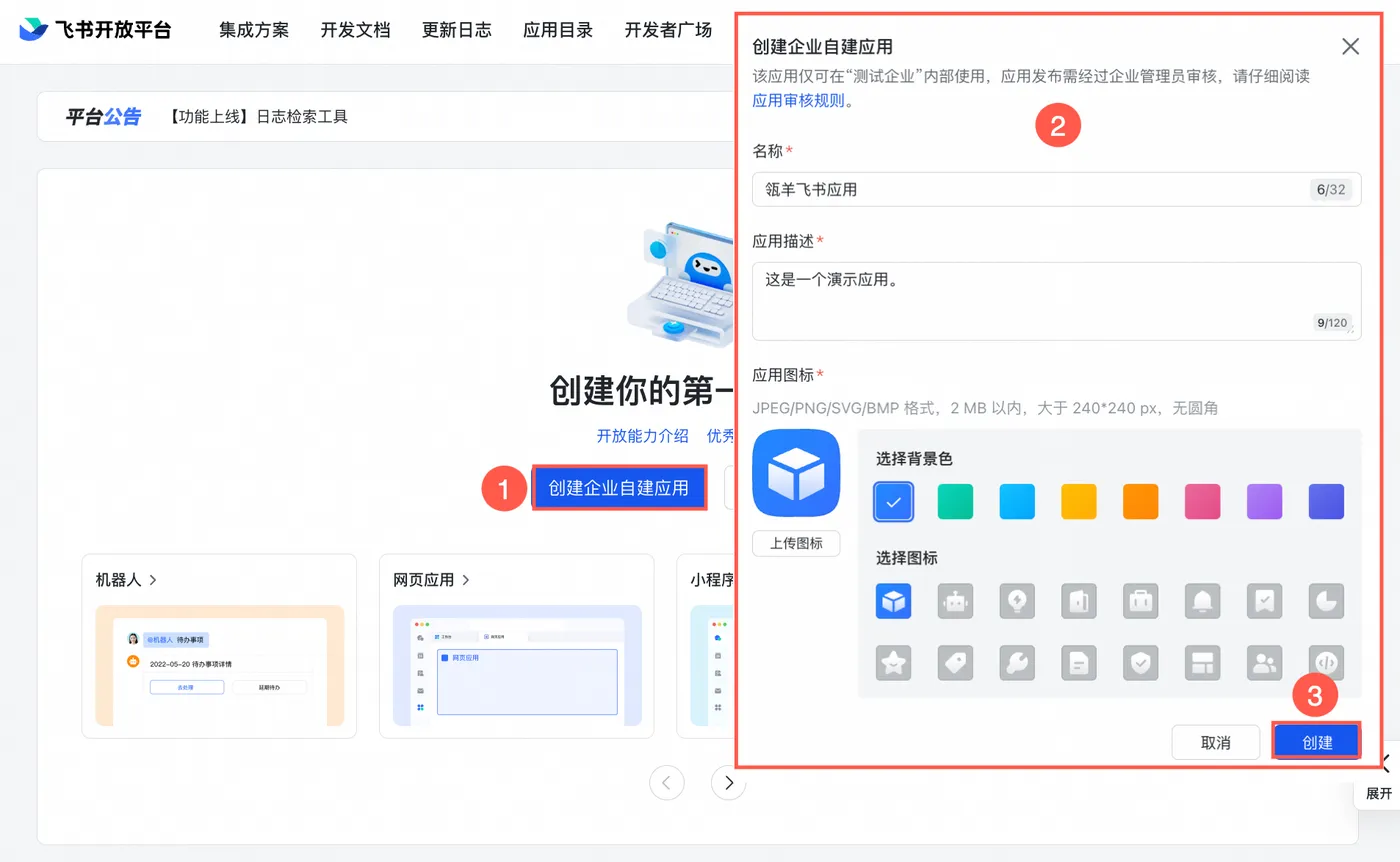Select the bell app icon
This screenshot has width=1400, height=862.
pos(1203,601)
